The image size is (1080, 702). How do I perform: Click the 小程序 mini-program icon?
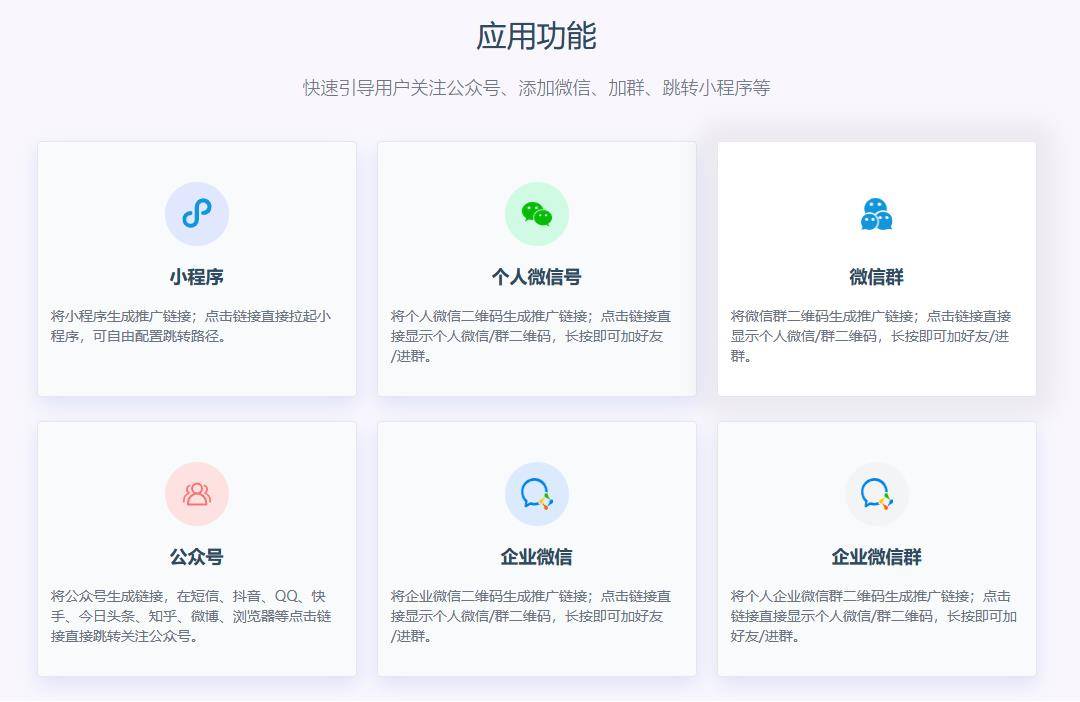(x=197, y=214)
